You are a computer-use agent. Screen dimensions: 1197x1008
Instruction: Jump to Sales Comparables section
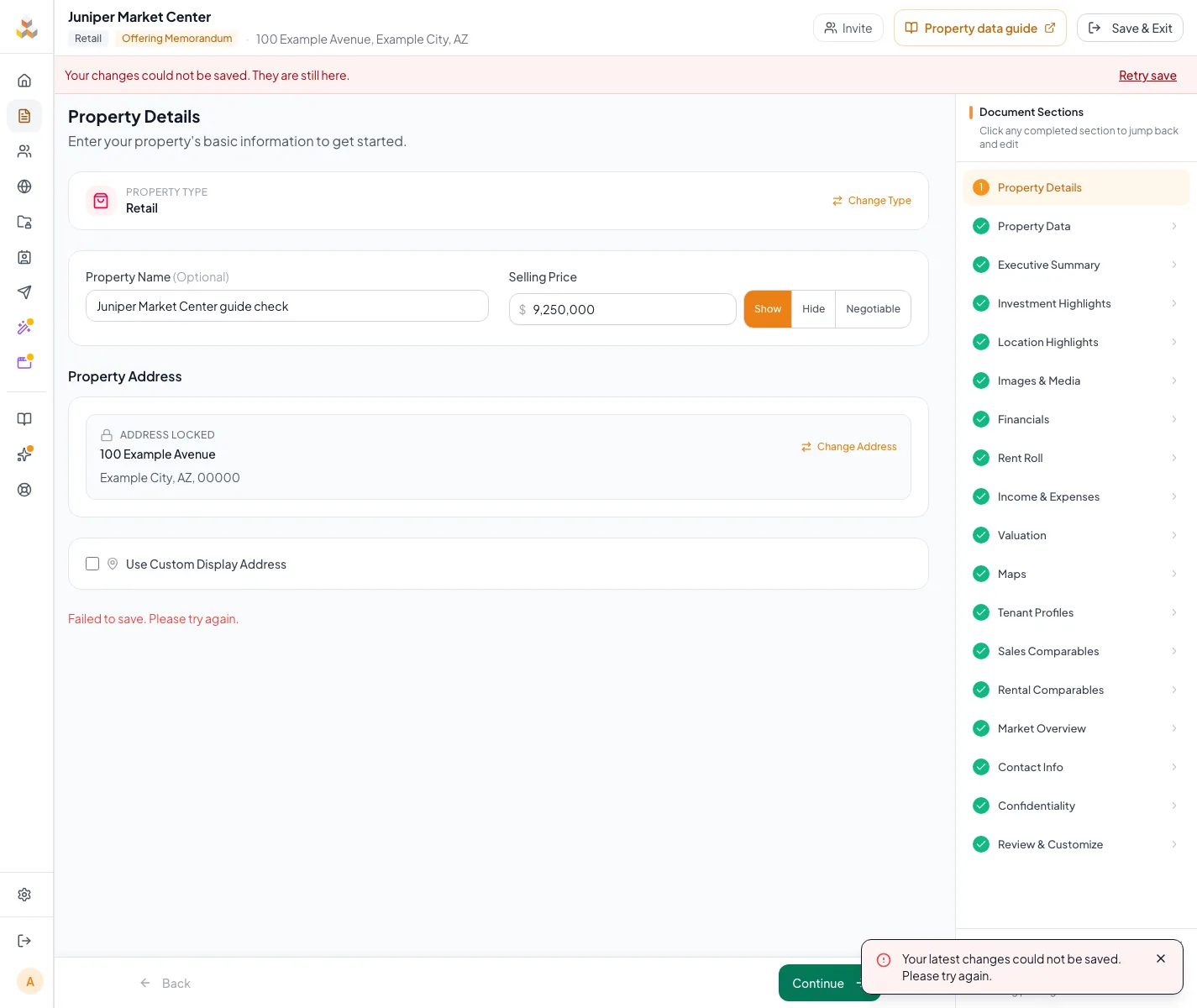point(1076,651)
